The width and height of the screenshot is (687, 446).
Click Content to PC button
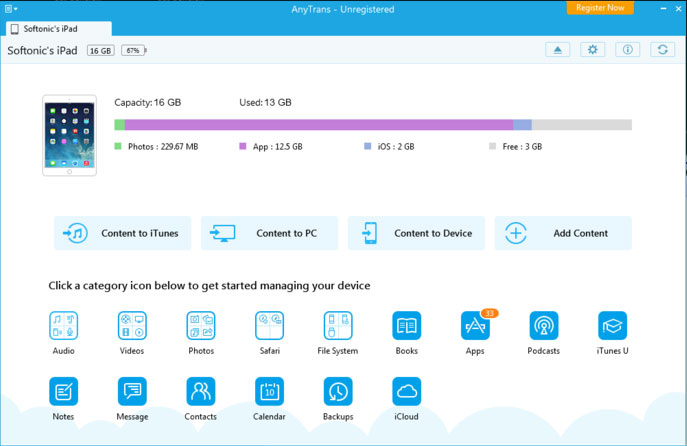[x=269, y=233]
